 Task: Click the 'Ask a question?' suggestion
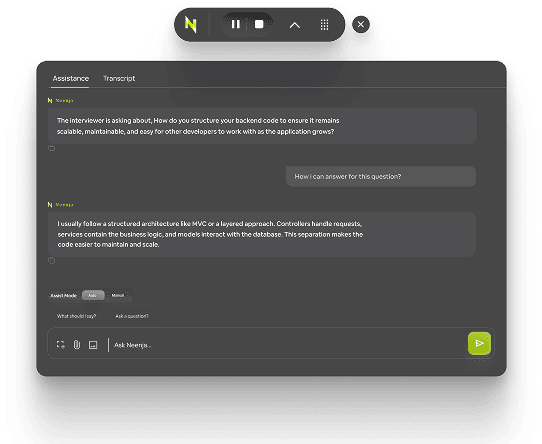point(132,316)
